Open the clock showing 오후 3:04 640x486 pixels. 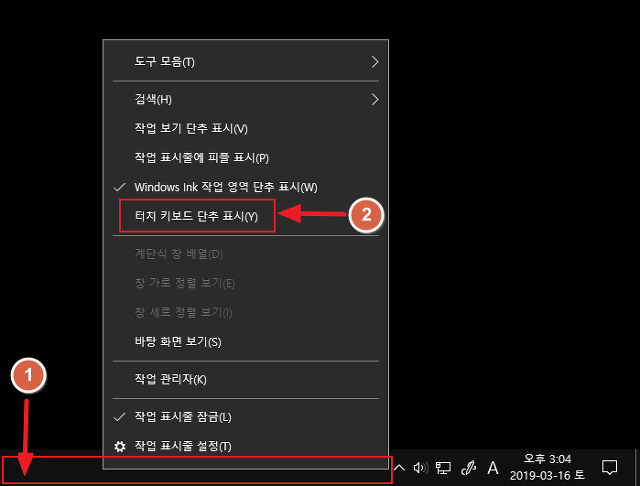pos(547,468)
